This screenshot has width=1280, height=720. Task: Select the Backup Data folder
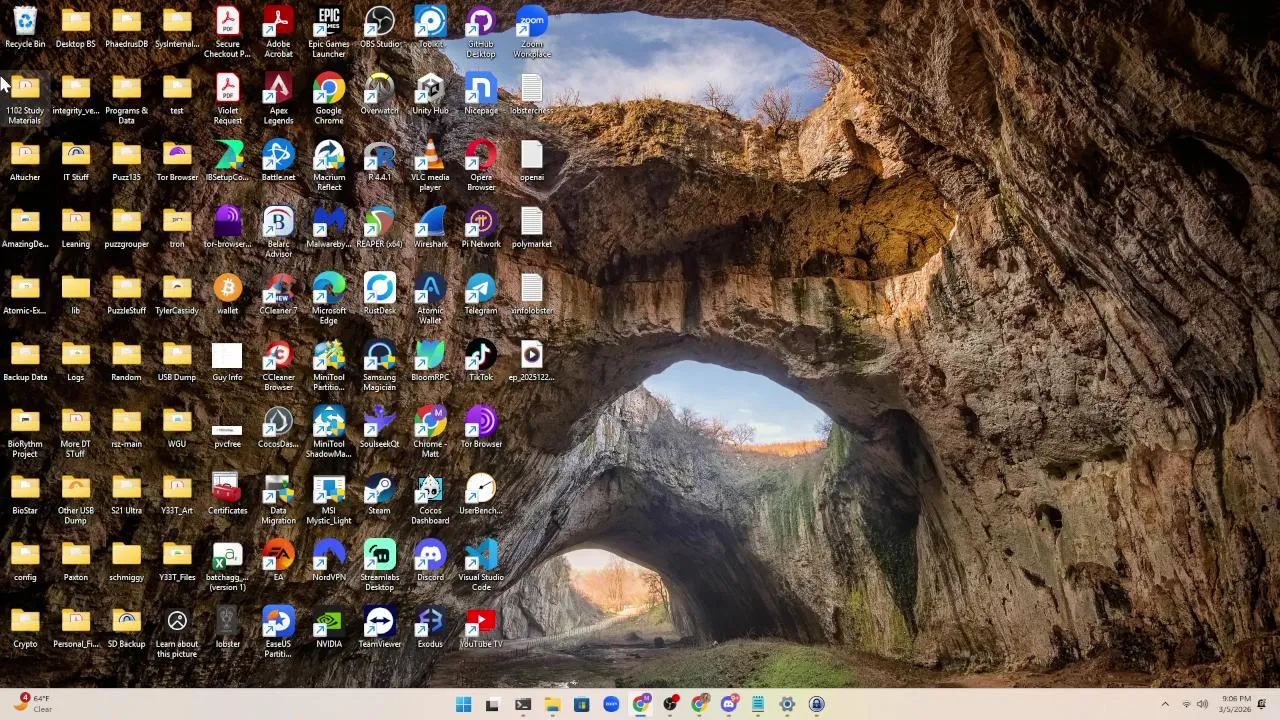point(25,361)
